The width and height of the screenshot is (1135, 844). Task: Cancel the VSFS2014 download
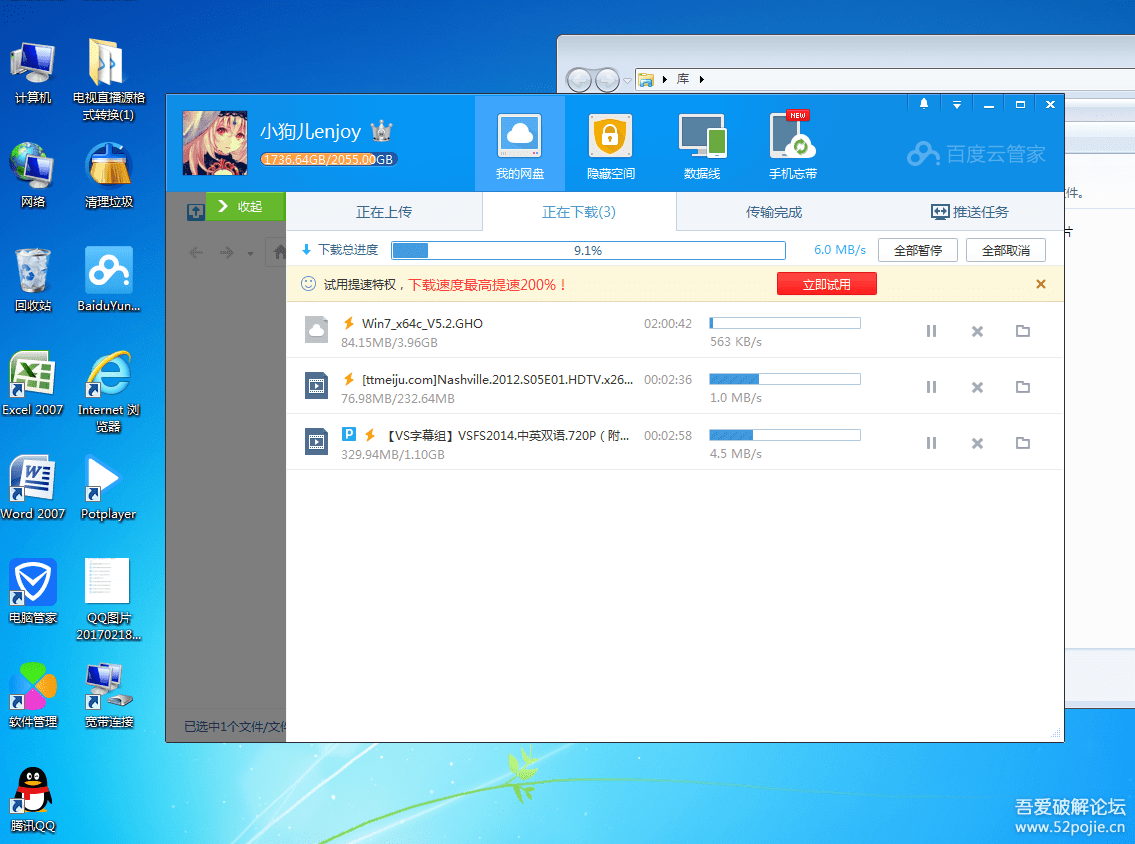coord(977,443)
